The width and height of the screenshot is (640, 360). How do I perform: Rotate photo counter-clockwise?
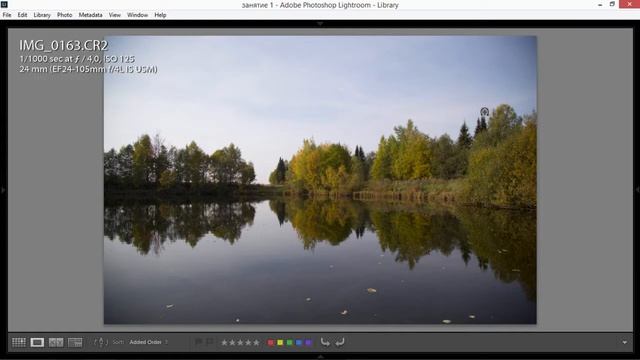pos(325,342)
